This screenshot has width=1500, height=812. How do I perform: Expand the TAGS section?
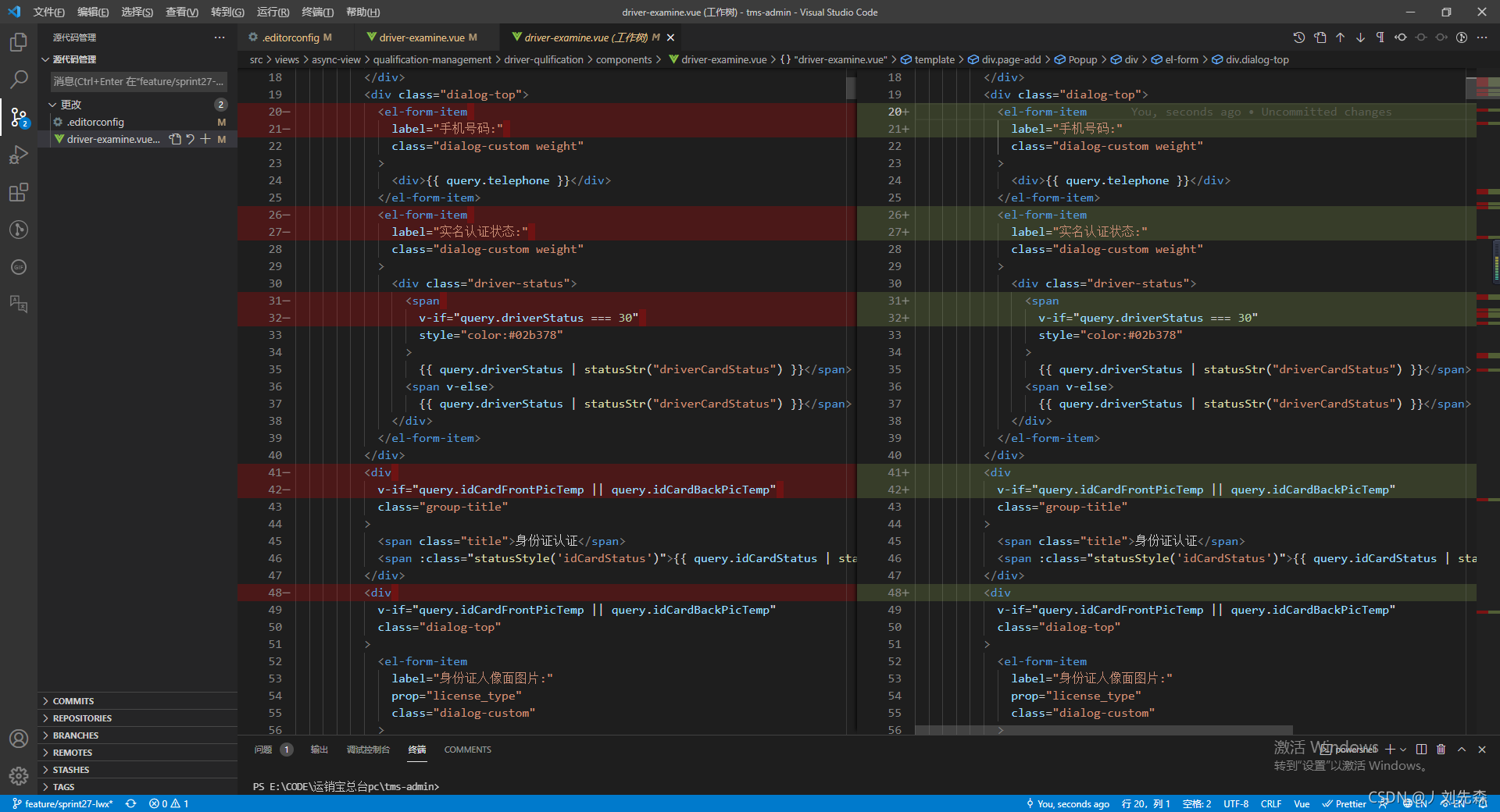(x=137, y=787)
